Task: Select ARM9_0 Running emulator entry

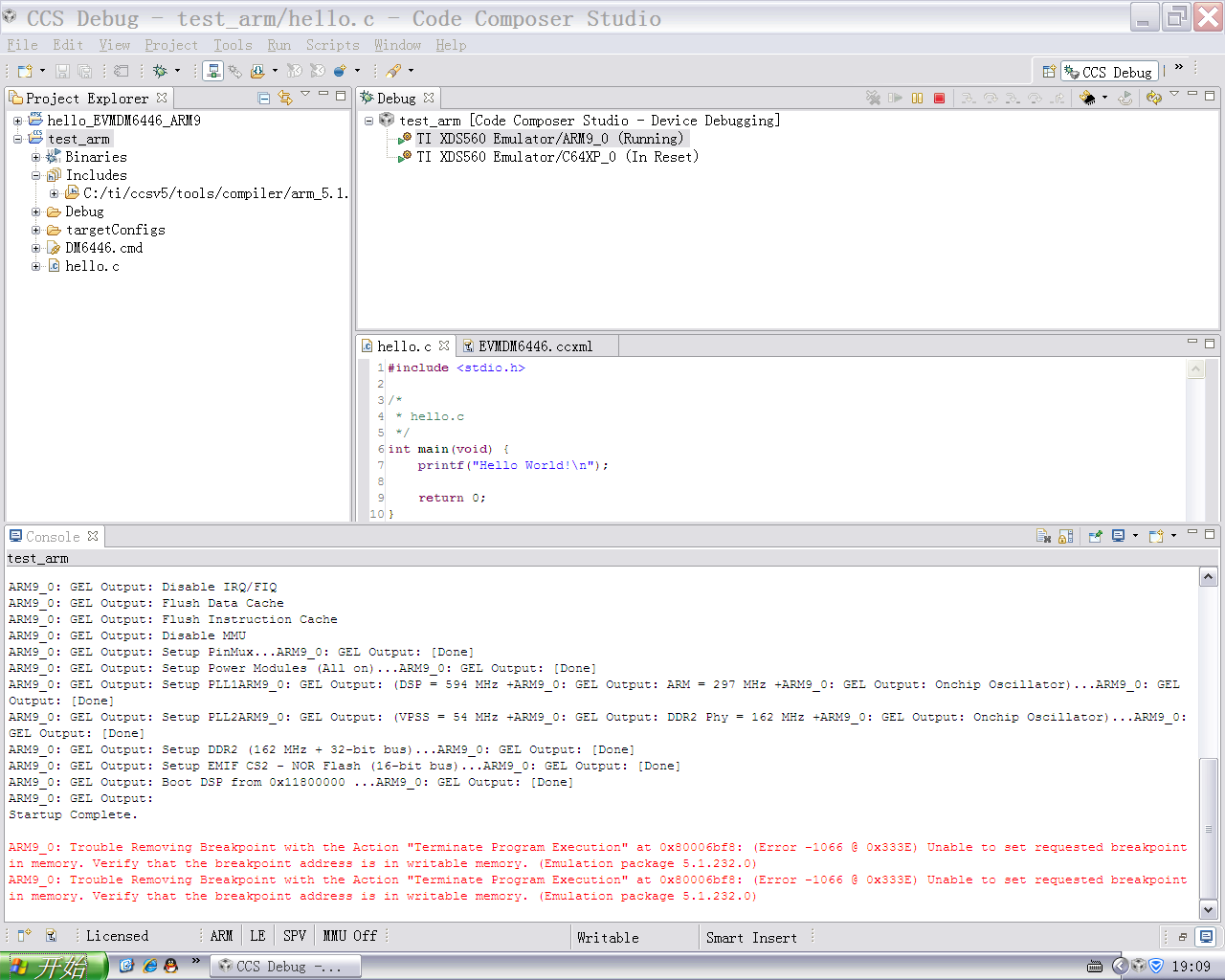Action: pos(550,139)
